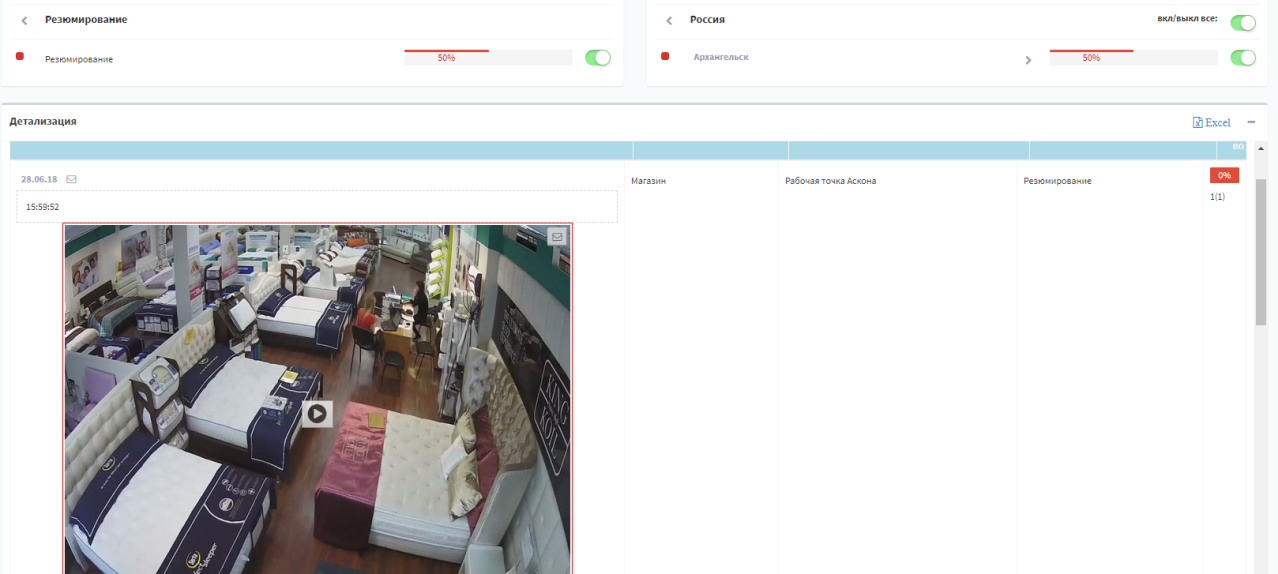Play the store camera video

pos(317,413)
